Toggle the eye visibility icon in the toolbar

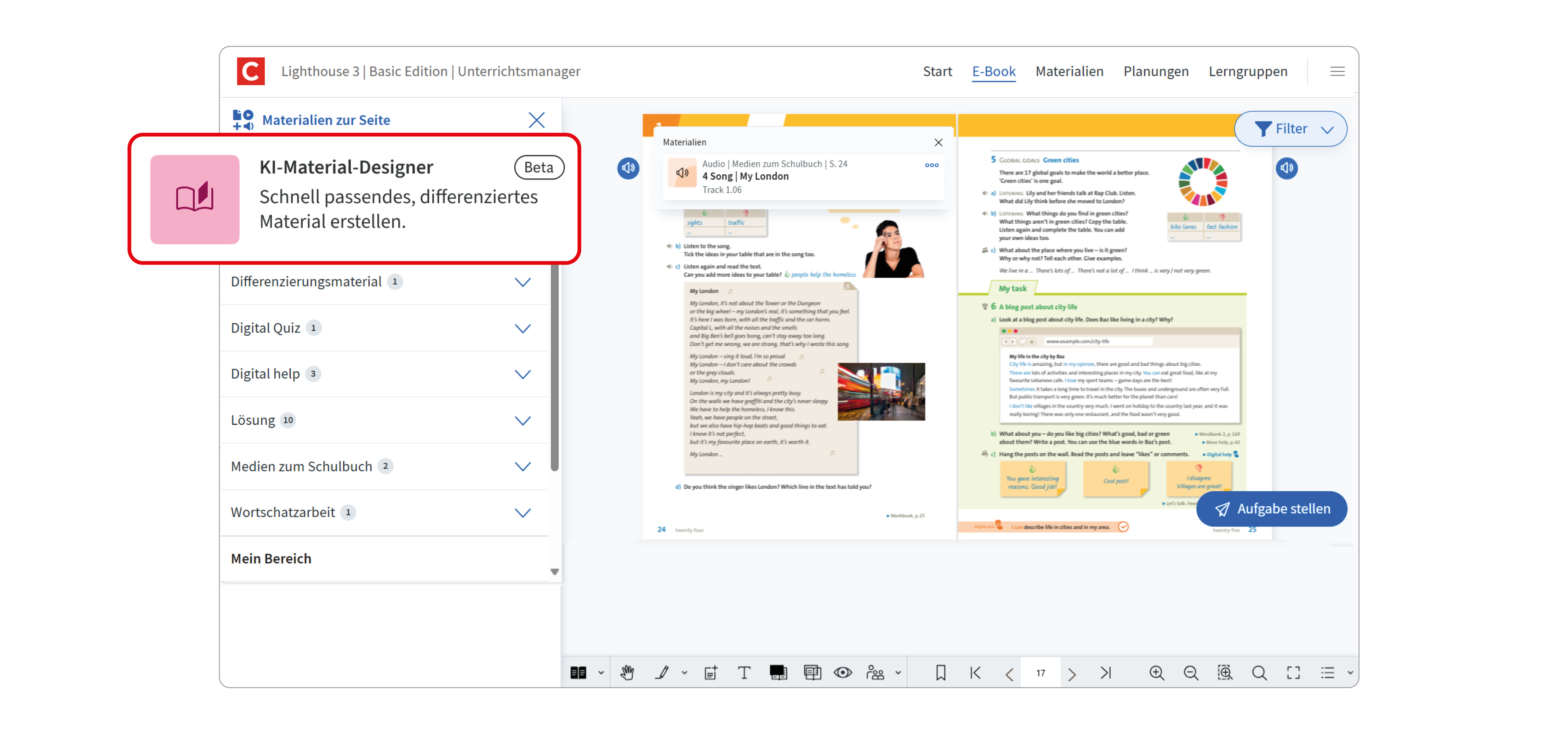coord(843,672)
